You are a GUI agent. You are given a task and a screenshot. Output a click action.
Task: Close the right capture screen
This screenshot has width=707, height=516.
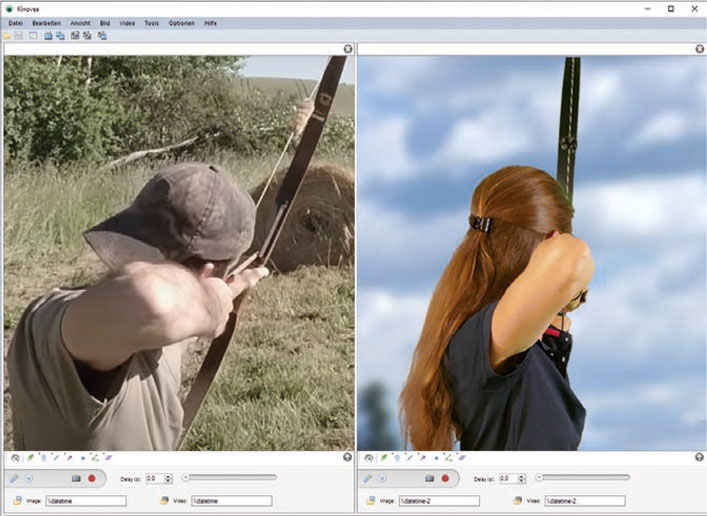coord(700,48)
